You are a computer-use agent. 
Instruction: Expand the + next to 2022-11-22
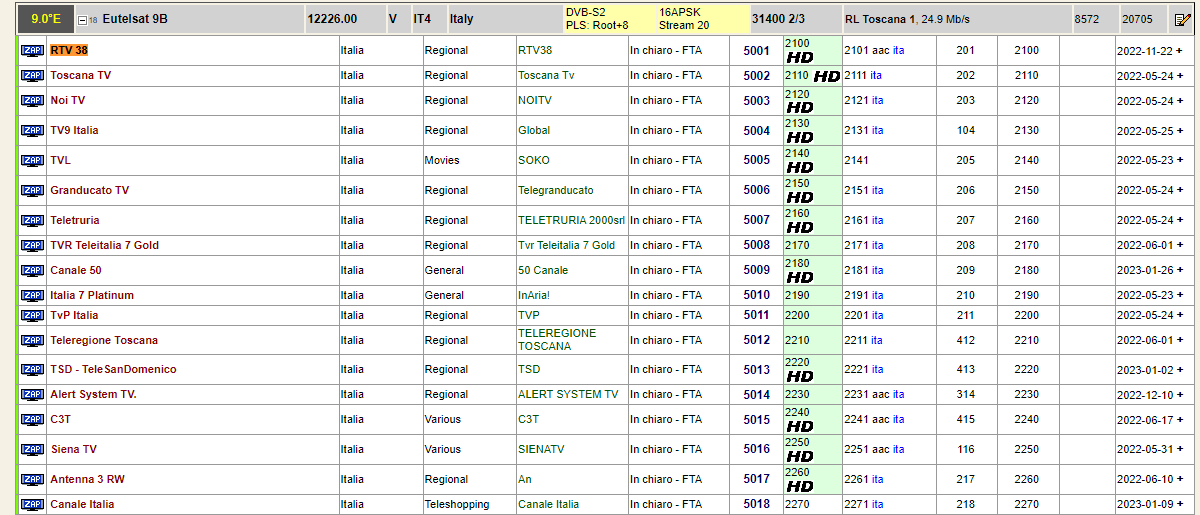point(1178,50)
